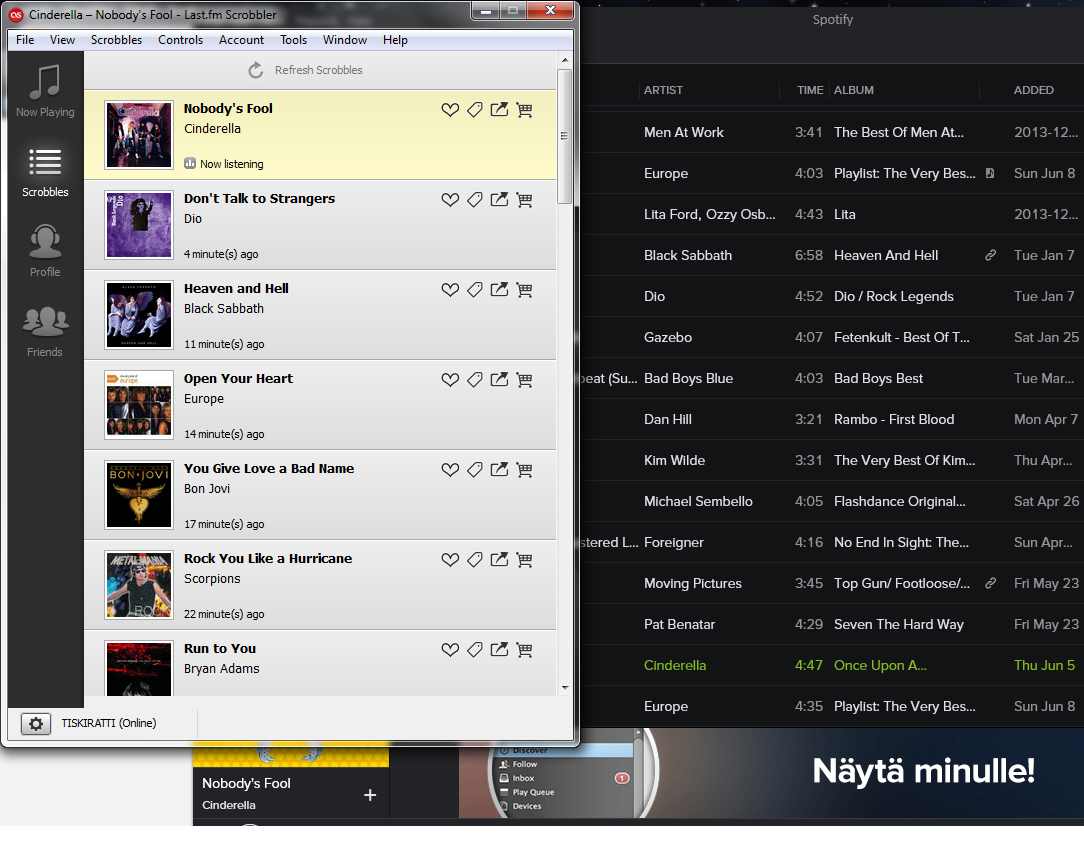Click local file icon on Europe 4:03 row
The height and width of the screenshot is (846, 1084).
point(990,173)
